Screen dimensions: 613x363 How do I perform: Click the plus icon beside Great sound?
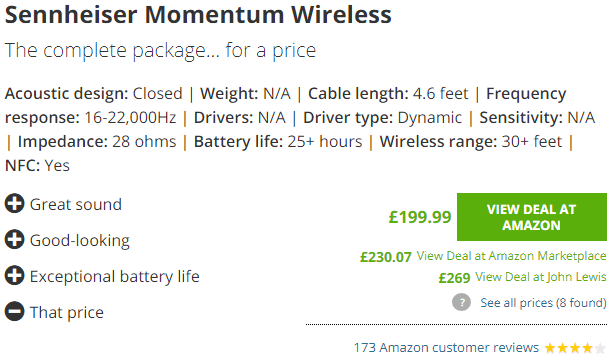(x=14, y=204)
